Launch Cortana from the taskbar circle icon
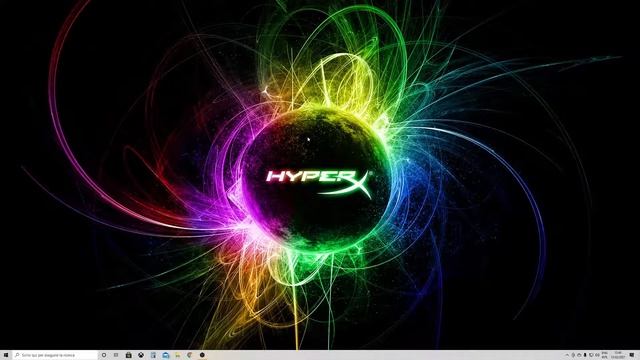This screenshot has width=640, height=360. pyautogui.click(x=104, y=355)
